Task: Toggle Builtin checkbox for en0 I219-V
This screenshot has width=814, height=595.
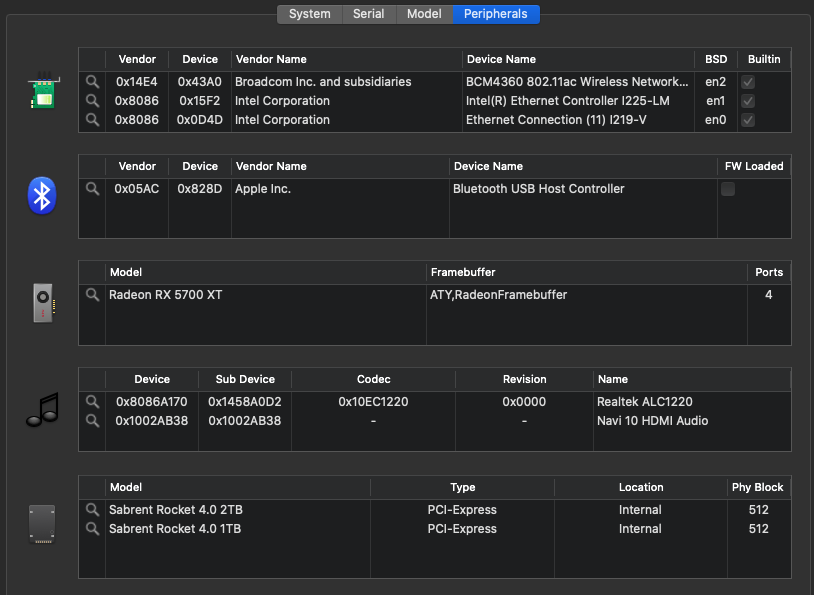Action: 747,120
